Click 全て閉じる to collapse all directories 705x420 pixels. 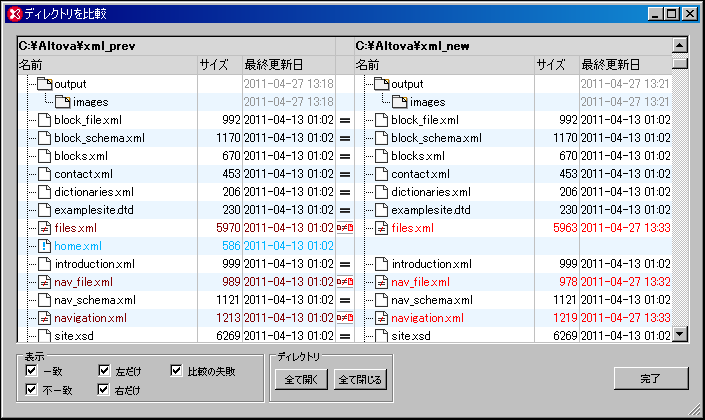click(x=360, y=380)
